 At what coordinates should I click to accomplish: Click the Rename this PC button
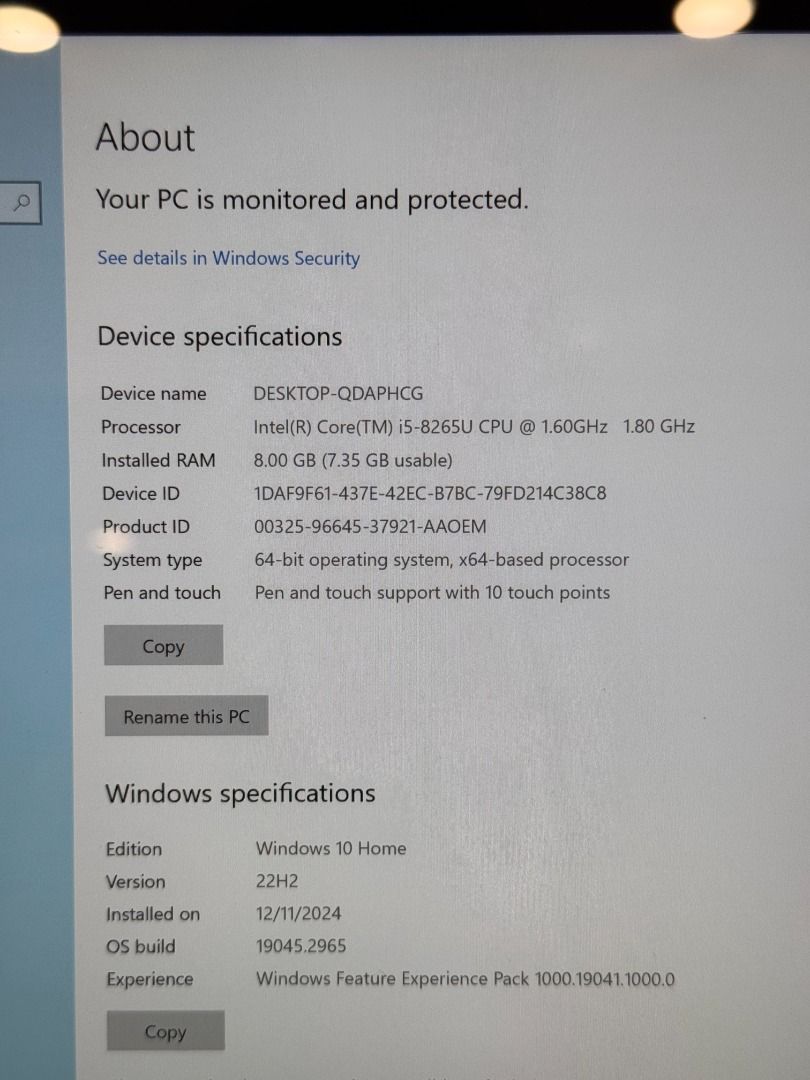tap(186, 716)
